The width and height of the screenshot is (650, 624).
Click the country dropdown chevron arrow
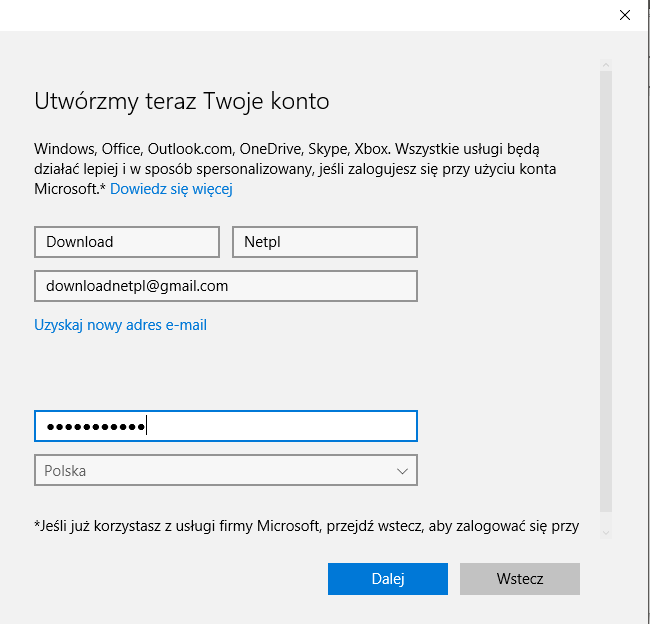coord(402,470)
